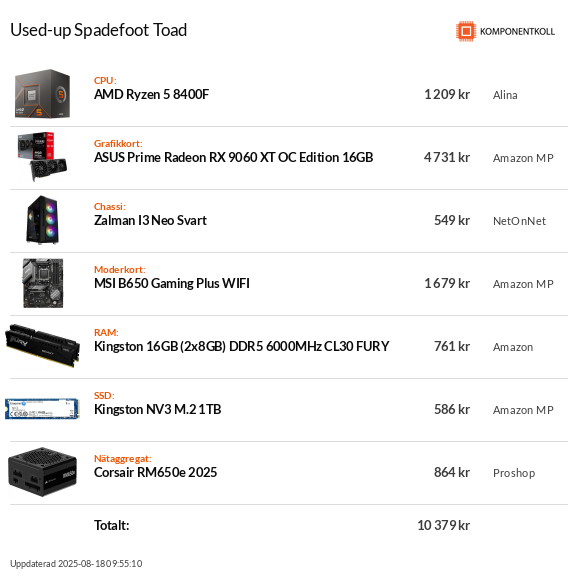
Task: Click Kingston NV3 M.2 1TB product name
Action: 157,409
